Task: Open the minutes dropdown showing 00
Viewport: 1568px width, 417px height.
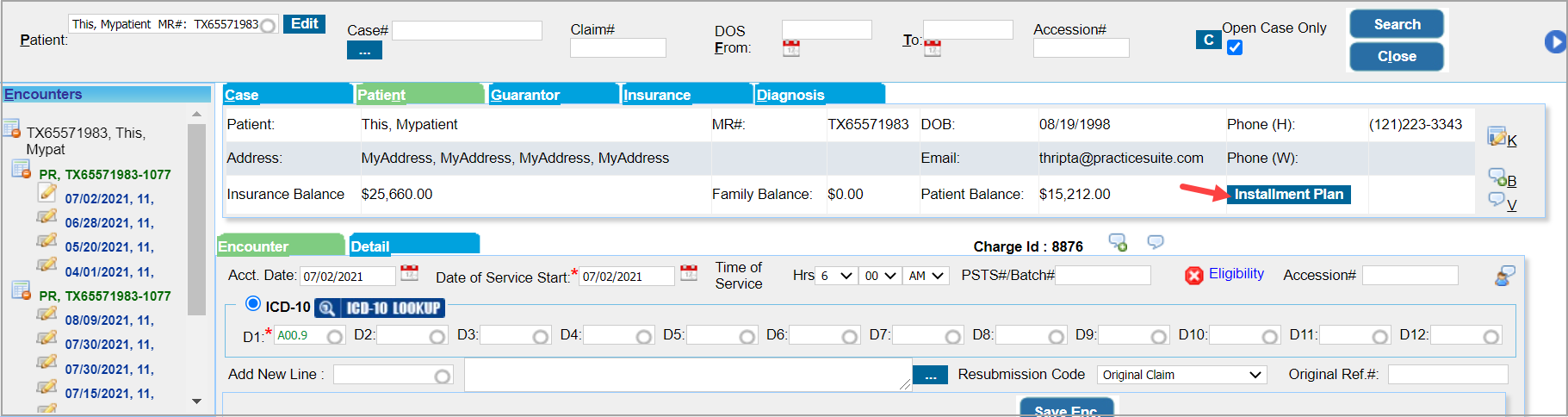Action: (881, 276)
